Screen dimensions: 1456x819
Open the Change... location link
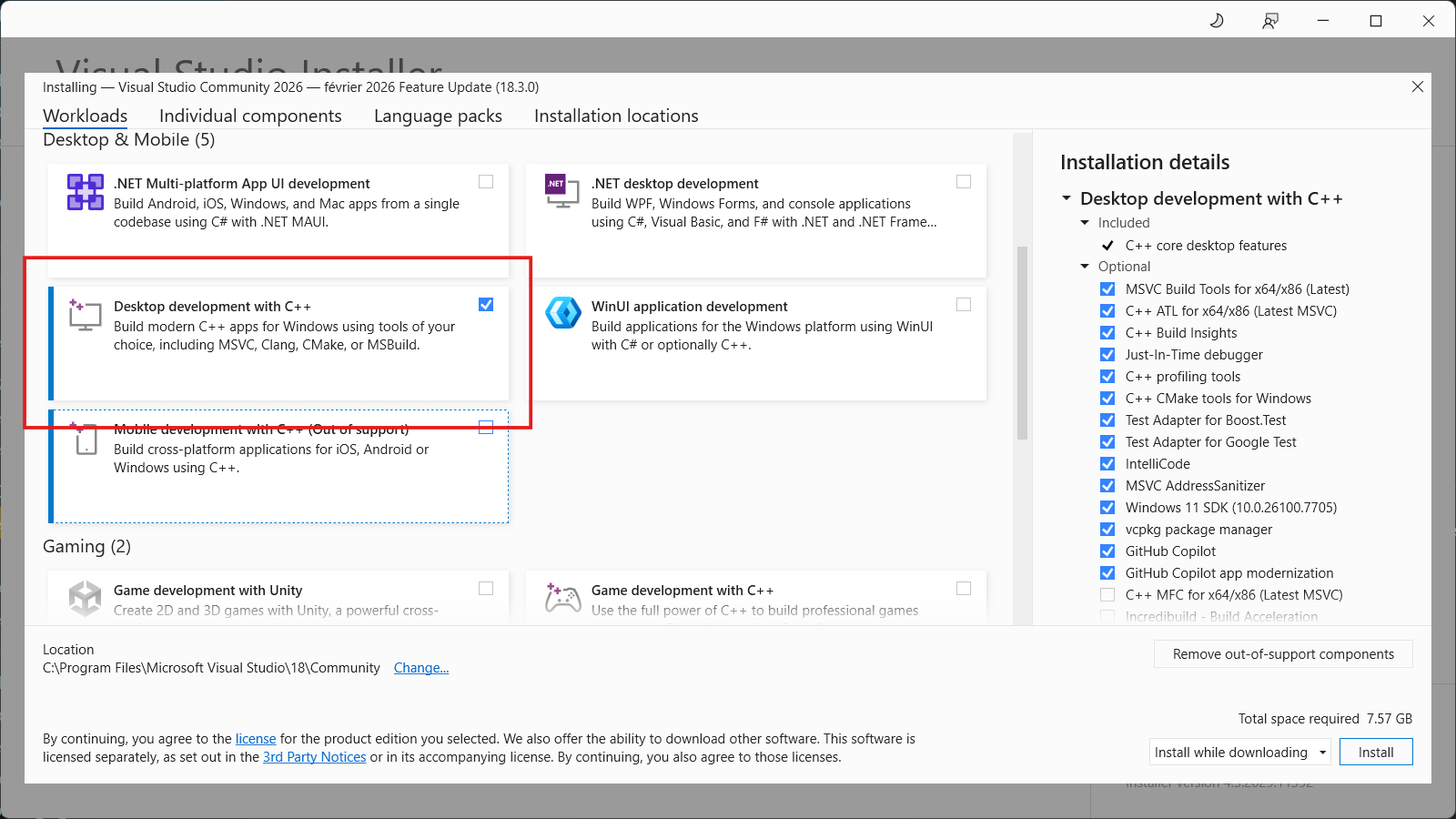click(421, 667)
